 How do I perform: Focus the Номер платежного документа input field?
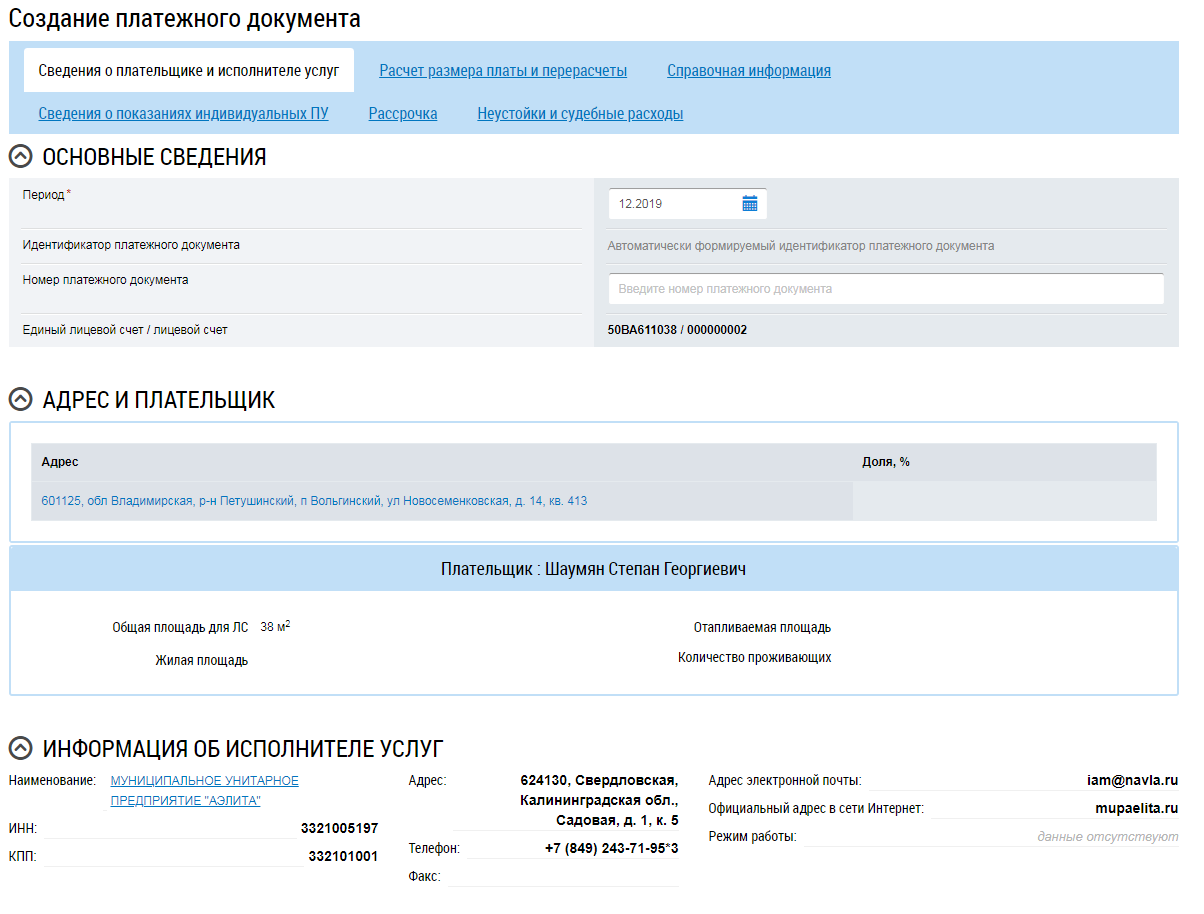coord(885,289)
